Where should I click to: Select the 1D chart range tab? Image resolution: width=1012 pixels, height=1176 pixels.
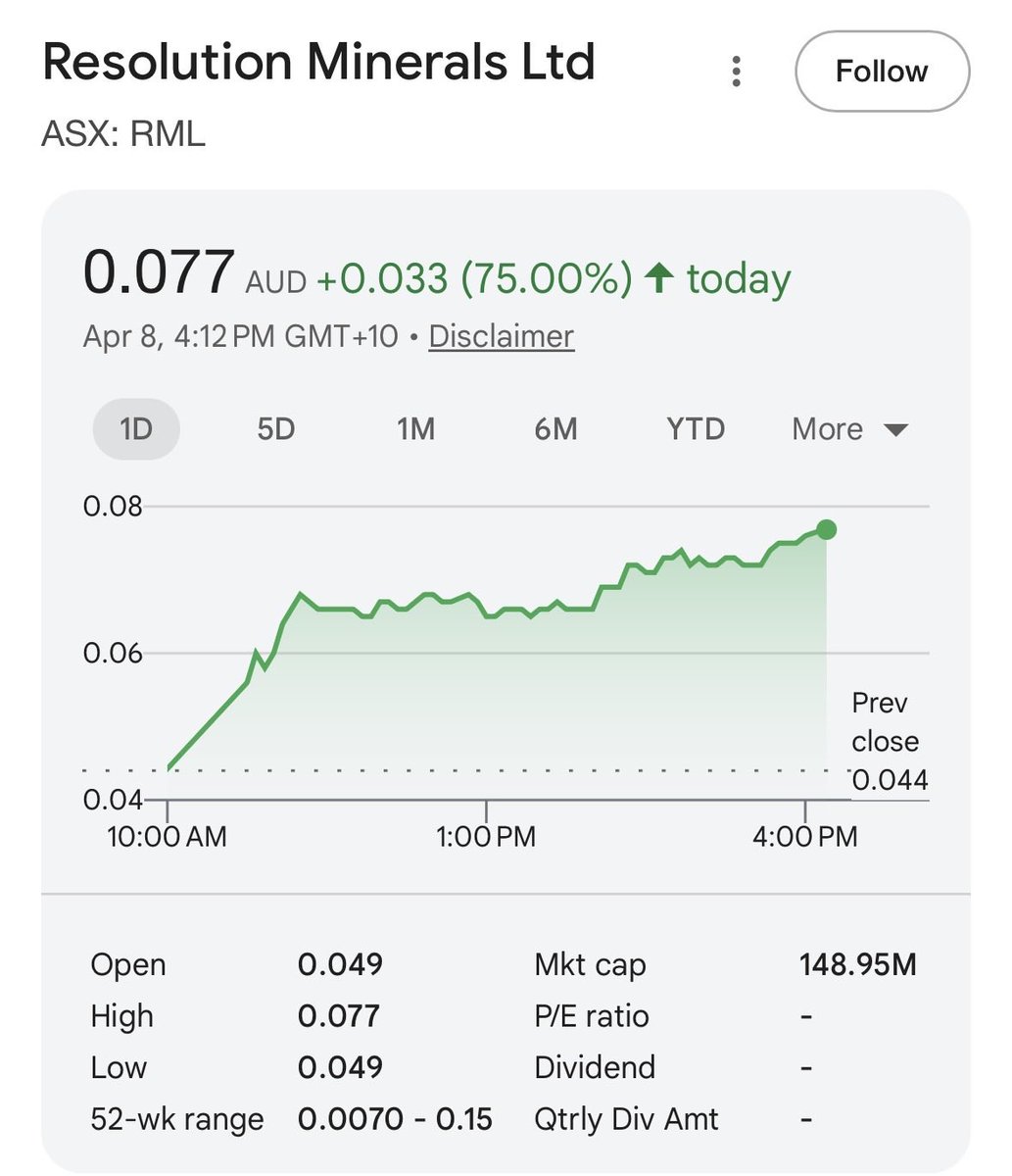coord(136,429)
